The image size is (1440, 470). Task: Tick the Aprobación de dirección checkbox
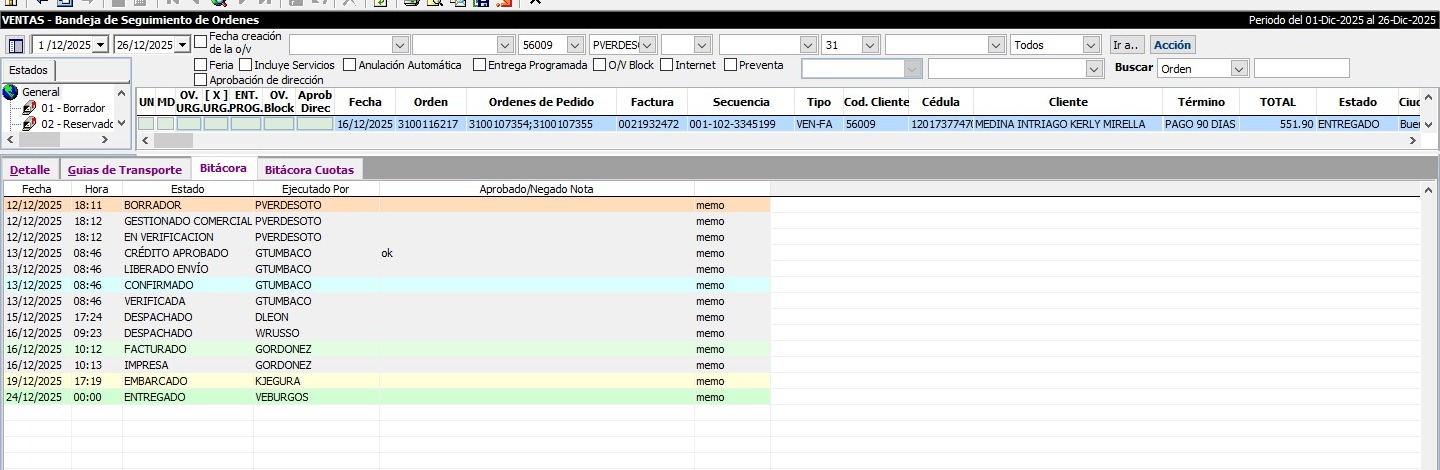pos(201,80)
